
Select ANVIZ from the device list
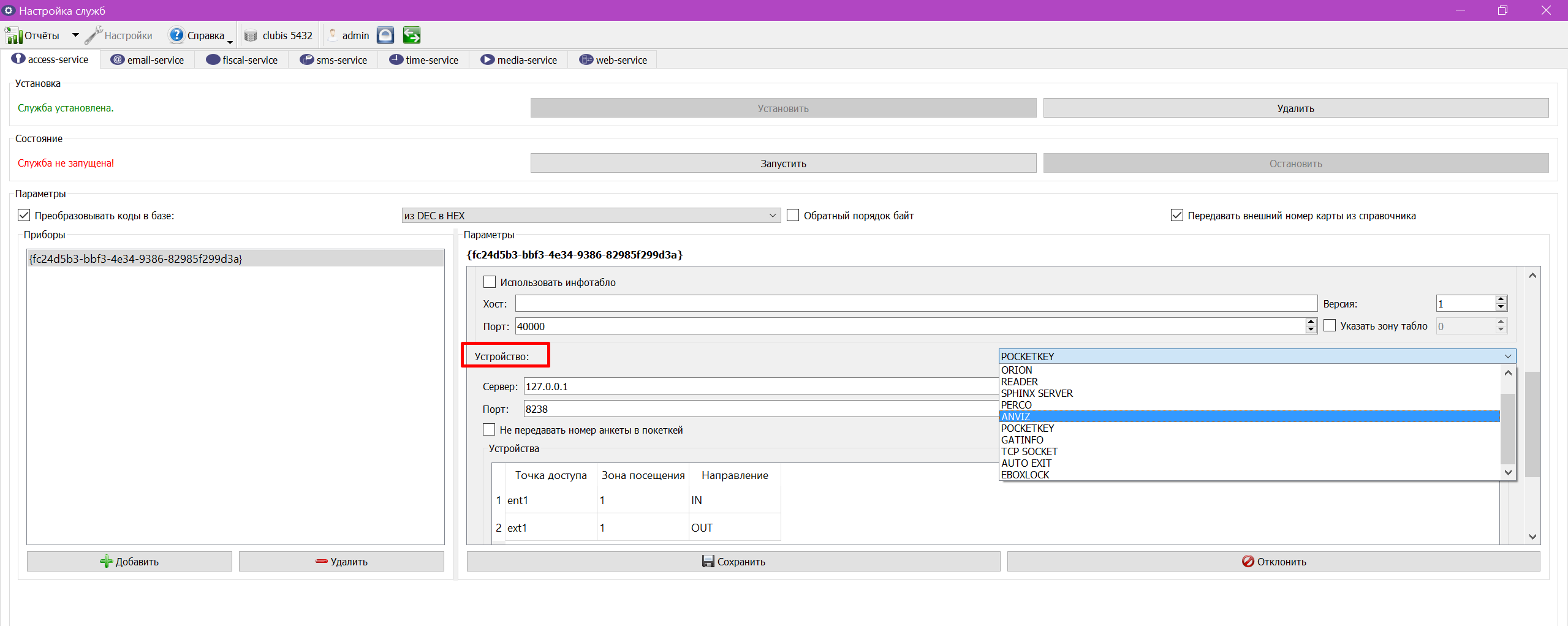click(1249, 417)
